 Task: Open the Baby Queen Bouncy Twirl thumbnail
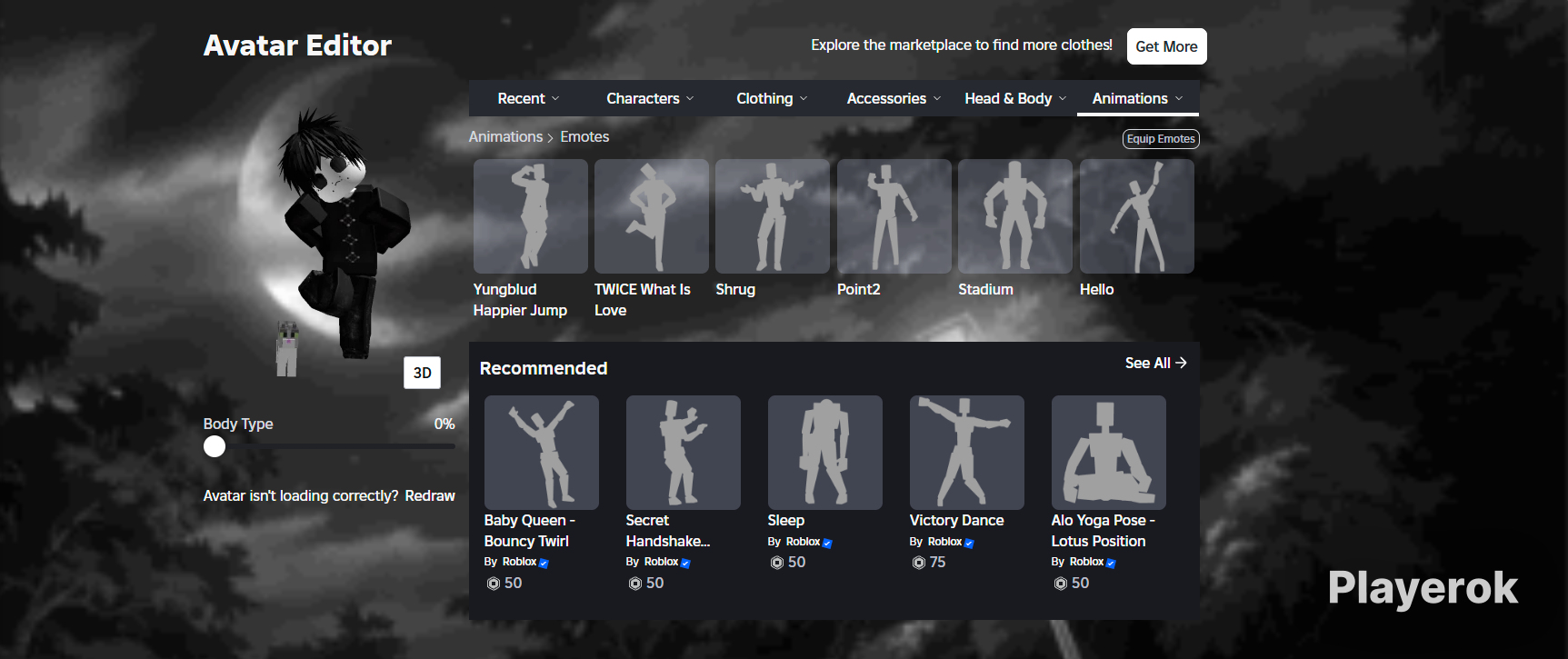click(x=542, y=453)
